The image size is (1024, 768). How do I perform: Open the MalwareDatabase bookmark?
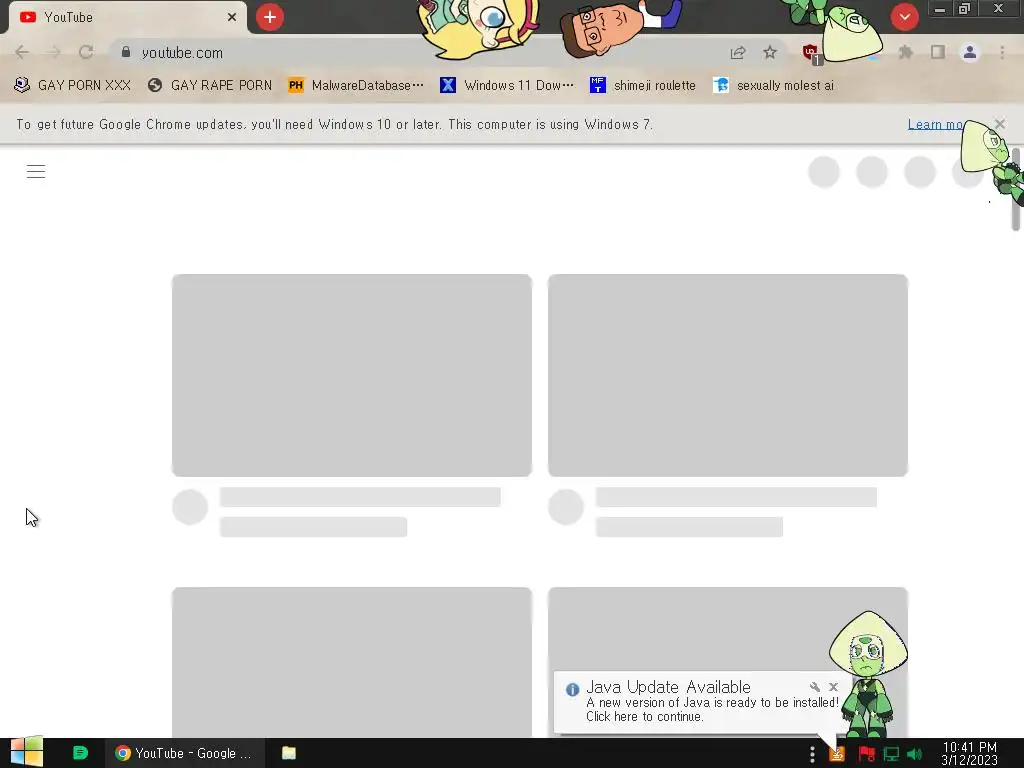(356, 85)
